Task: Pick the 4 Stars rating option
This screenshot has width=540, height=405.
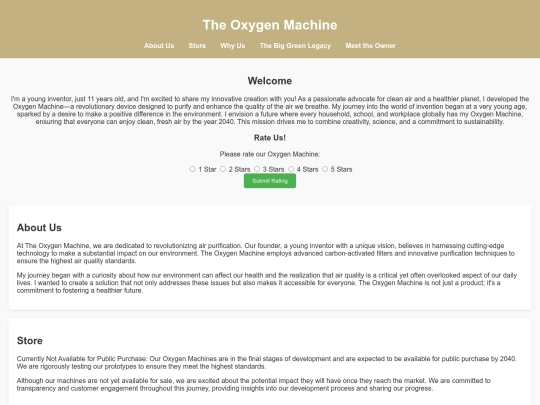Action: pos(291,169)
